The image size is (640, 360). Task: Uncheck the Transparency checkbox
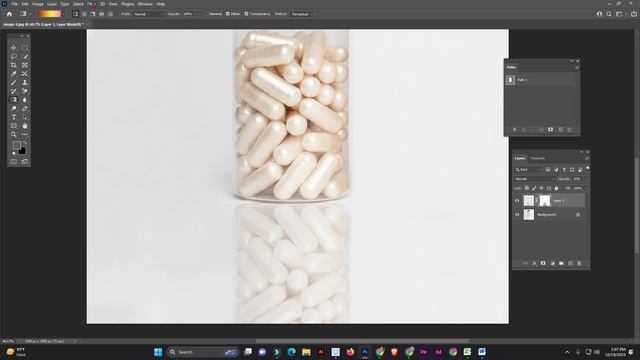tap(246, 14)
